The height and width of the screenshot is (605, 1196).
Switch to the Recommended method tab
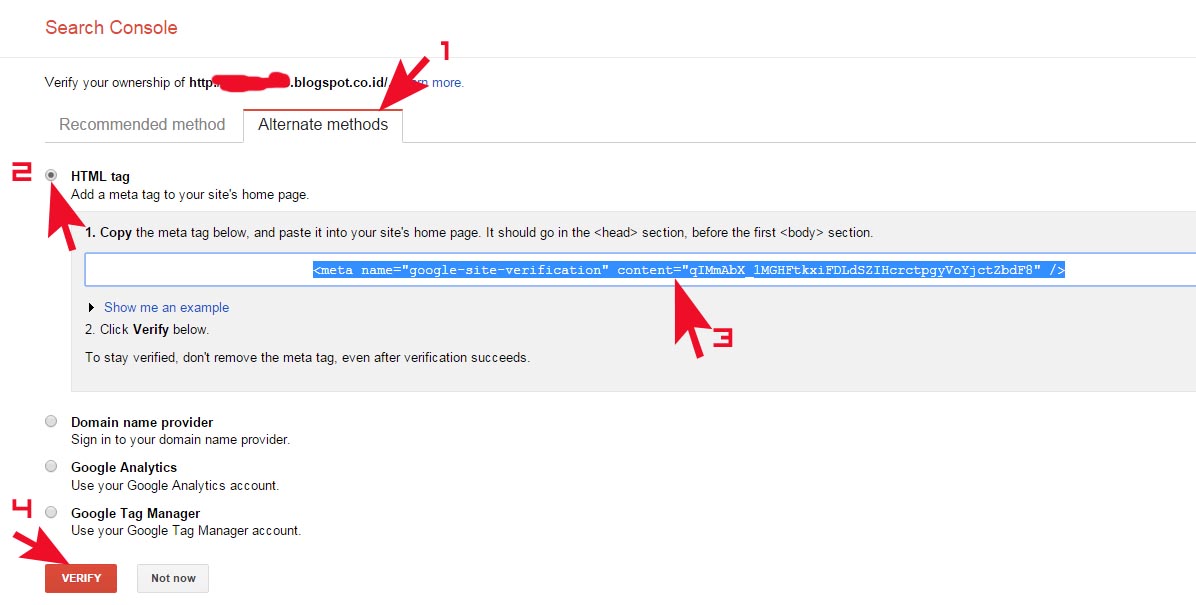(143, 124)
